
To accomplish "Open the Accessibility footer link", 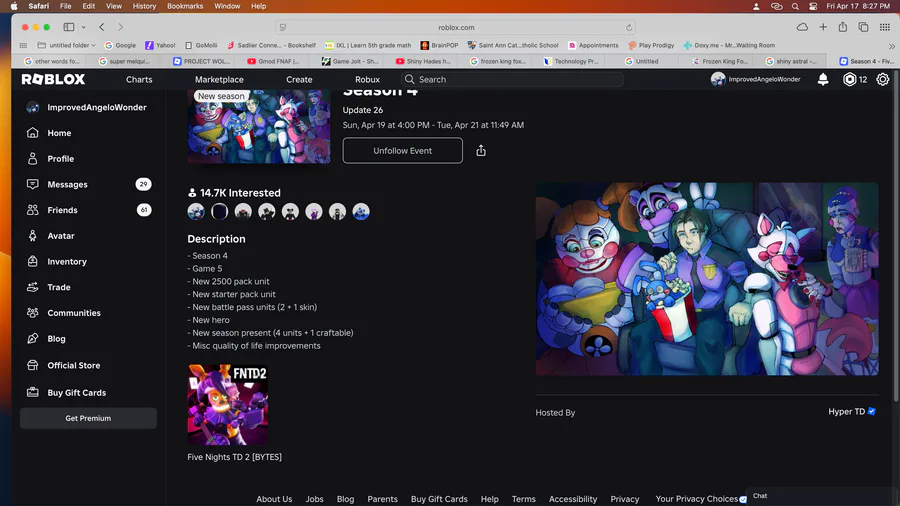I will pos(573,499).
